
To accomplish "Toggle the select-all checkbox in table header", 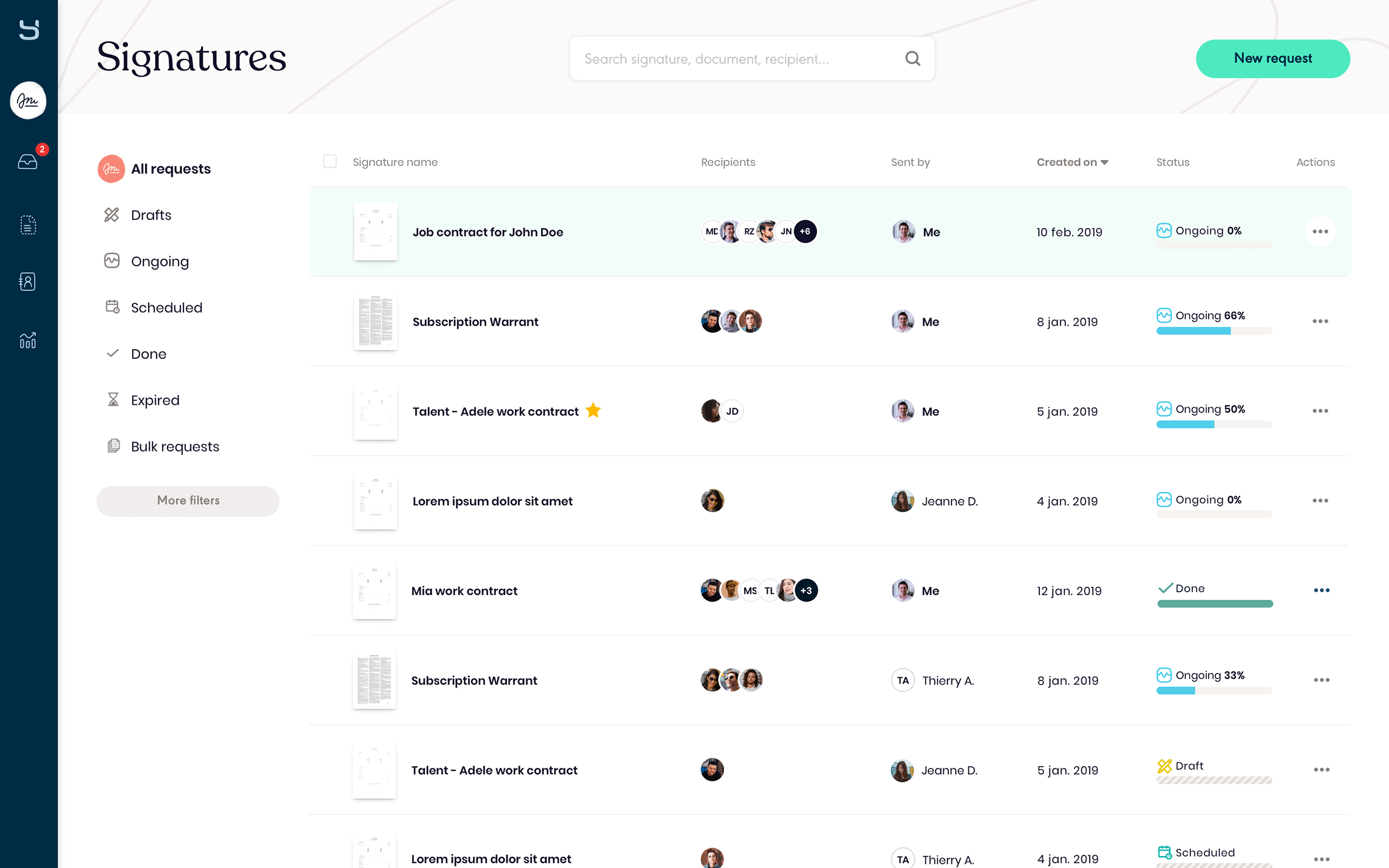I will (x=329, y=161).
